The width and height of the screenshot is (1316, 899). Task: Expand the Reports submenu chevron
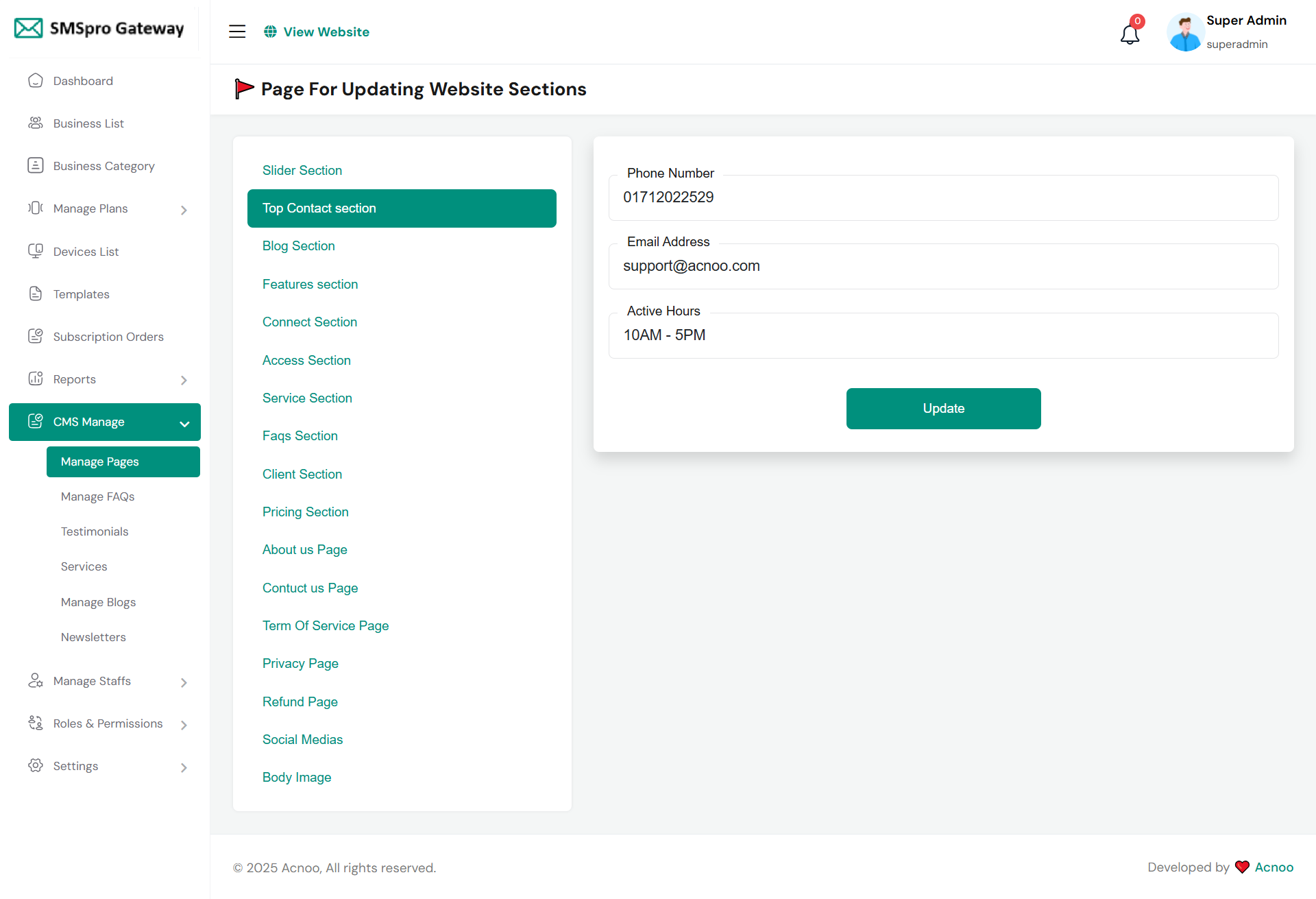[x=184, y=380]
